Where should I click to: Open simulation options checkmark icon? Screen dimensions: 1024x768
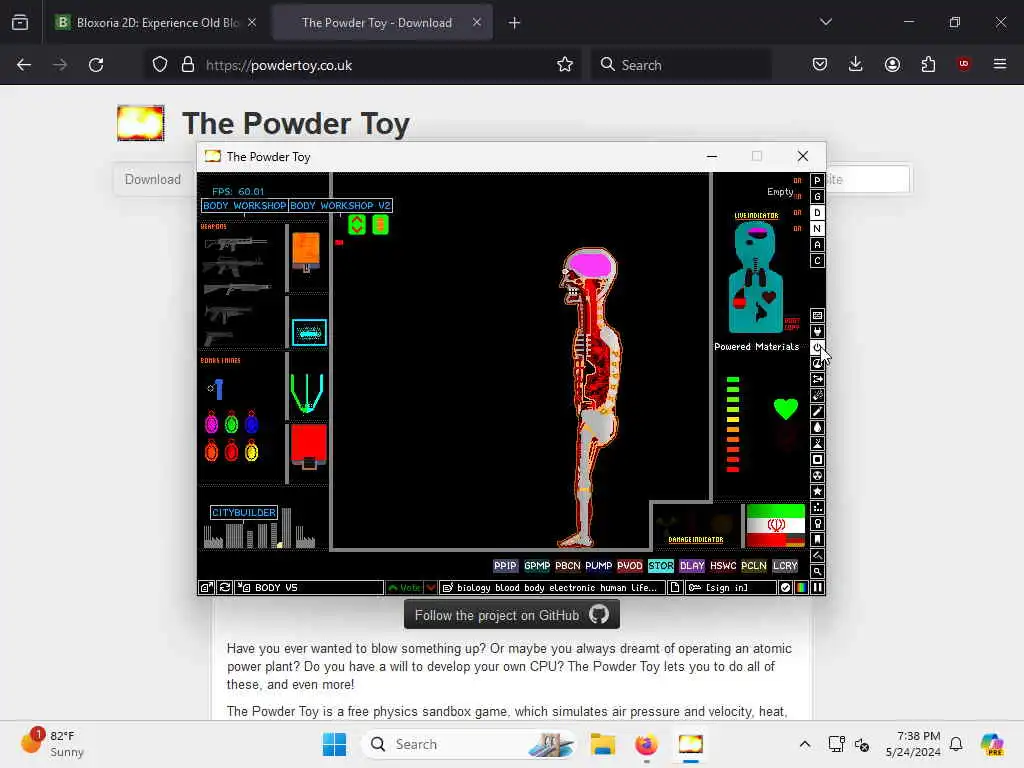[786, 588]
